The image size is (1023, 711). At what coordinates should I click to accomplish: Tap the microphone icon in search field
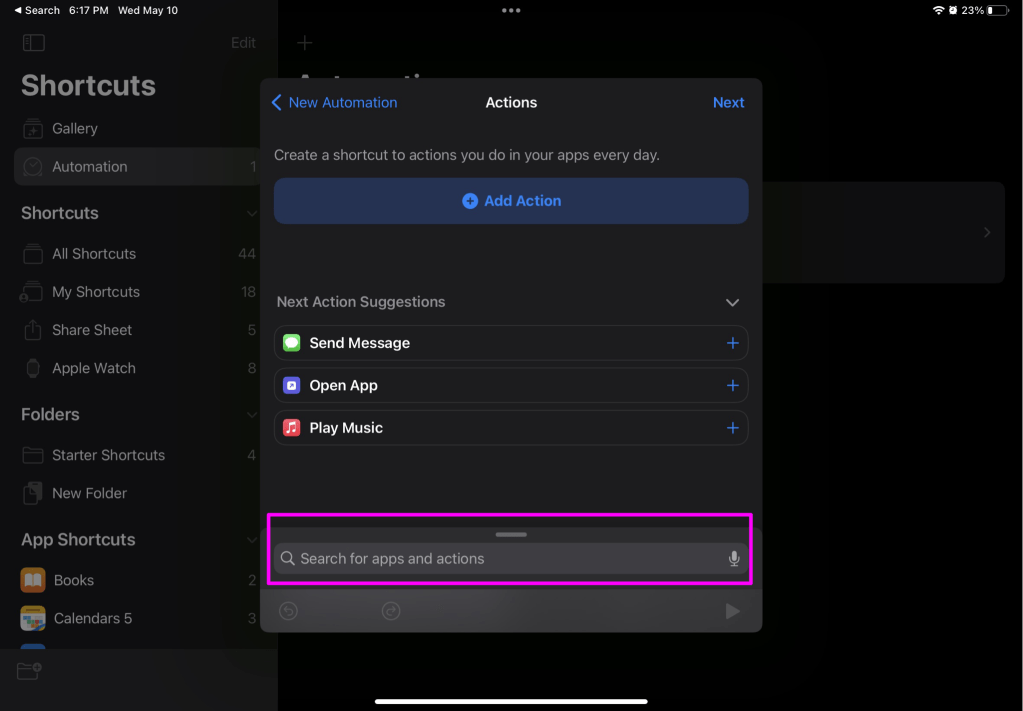pos(734,559)
